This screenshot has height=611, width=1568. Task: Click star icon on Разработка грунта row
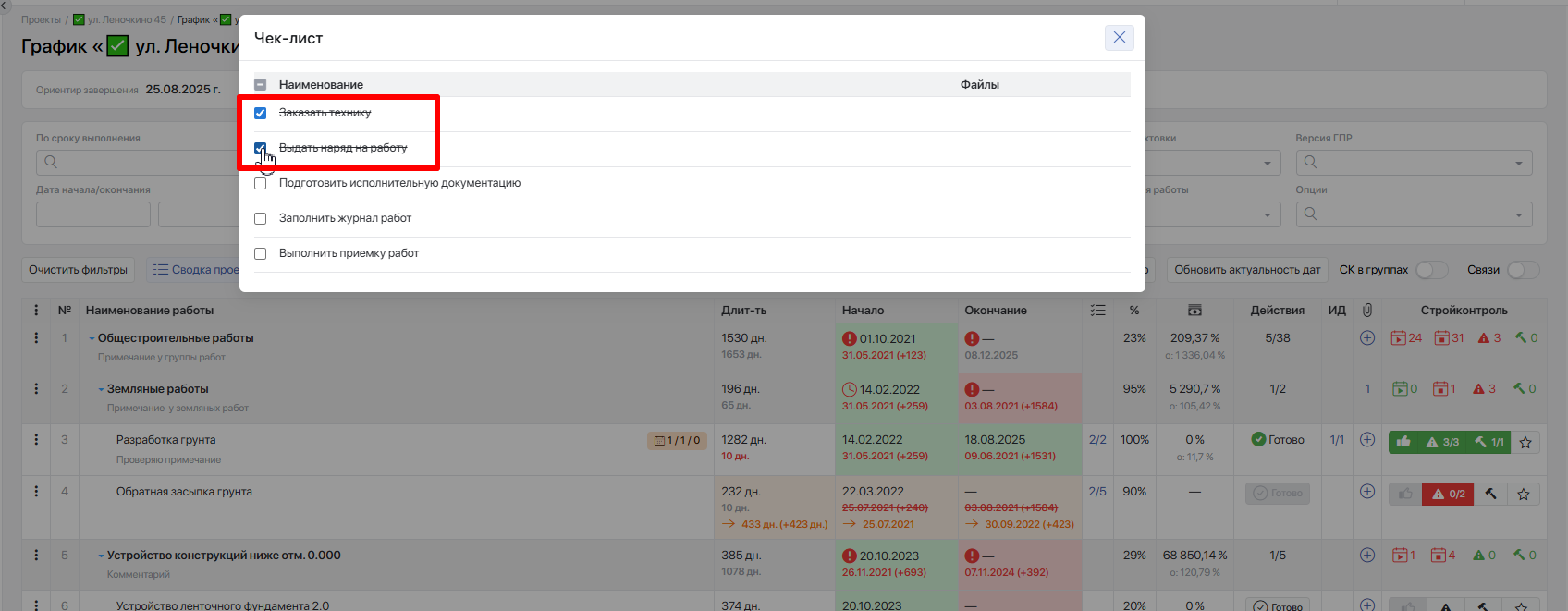pos(1525,442)
